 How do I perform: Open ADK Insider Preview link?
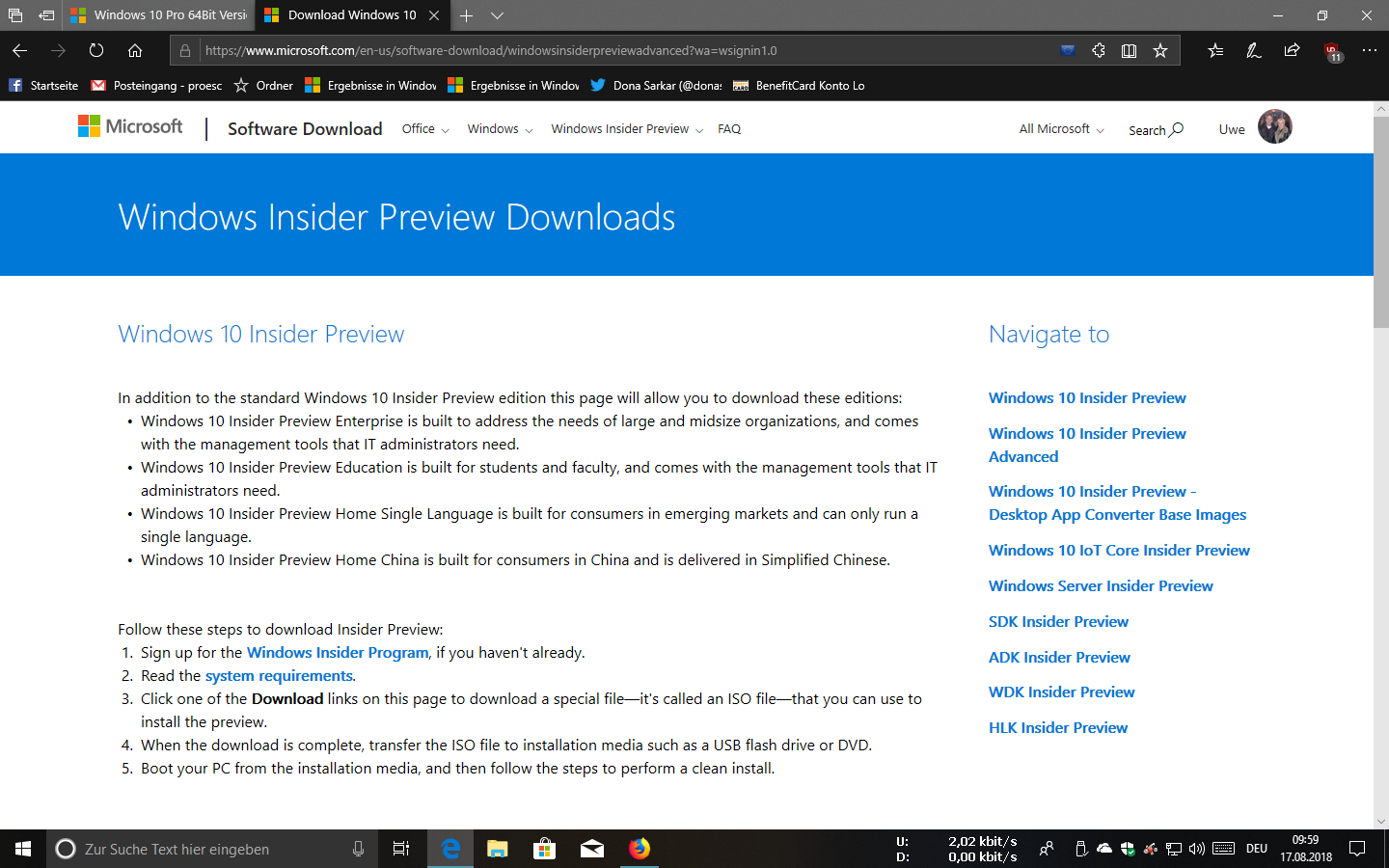[1059, 657]
